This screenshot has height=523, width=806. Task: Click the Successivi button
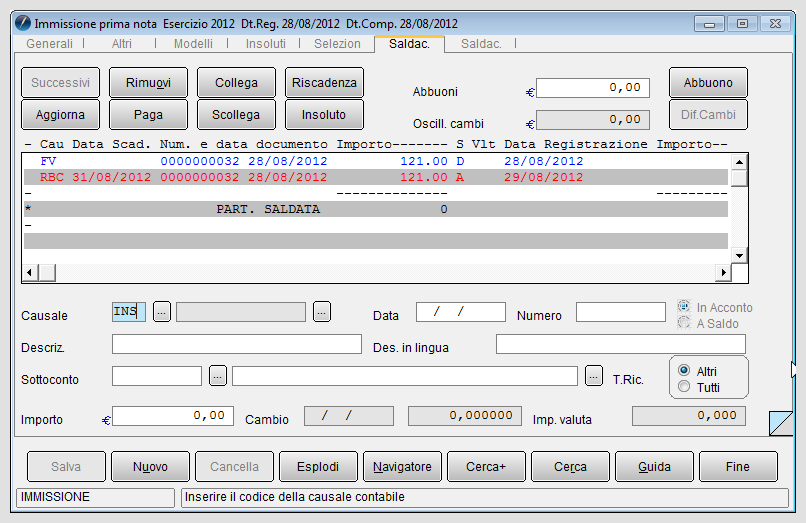pos(61,82)
